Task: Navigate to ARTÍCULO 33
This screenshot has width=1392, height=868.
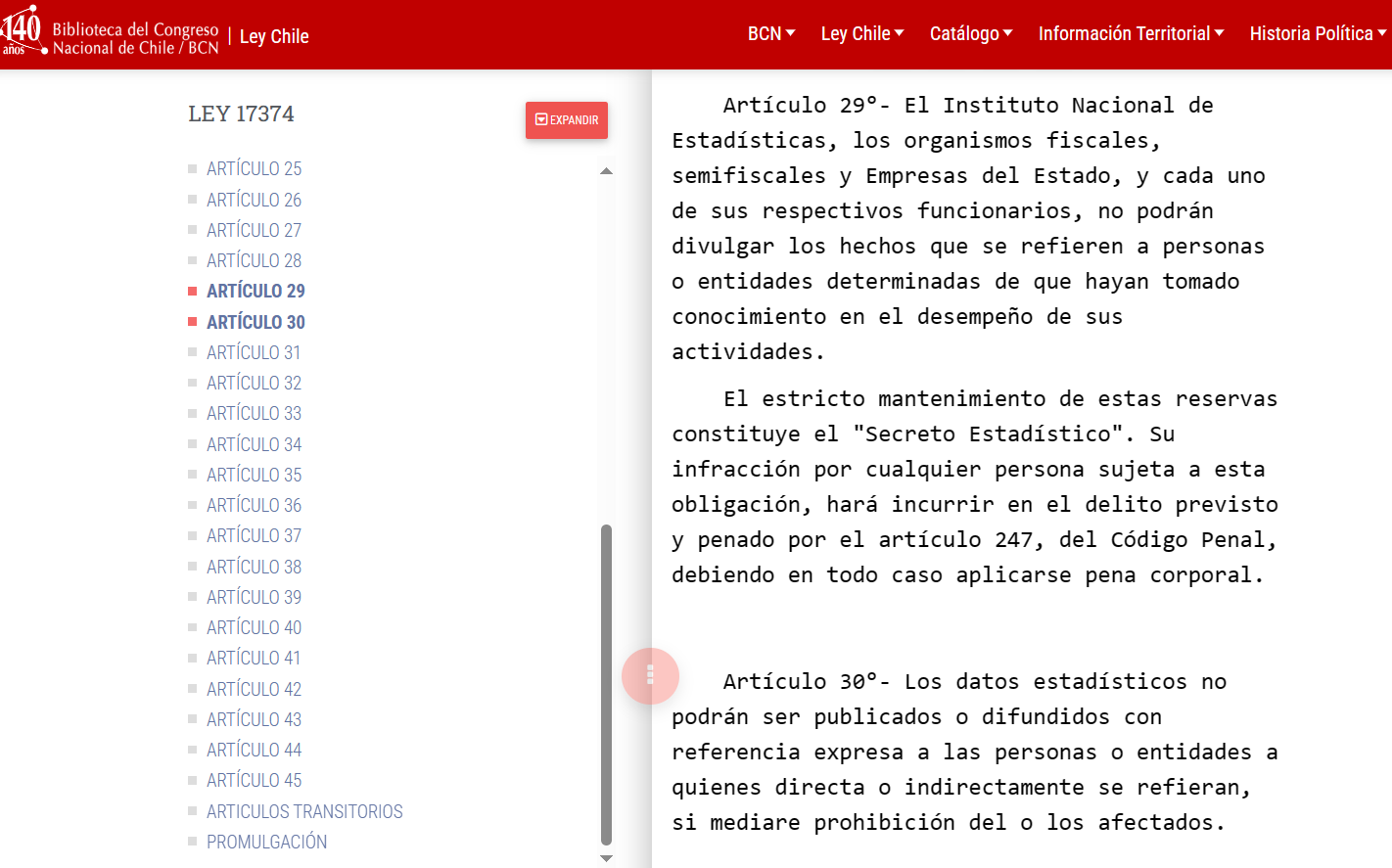Action: (x=254, y=413)
